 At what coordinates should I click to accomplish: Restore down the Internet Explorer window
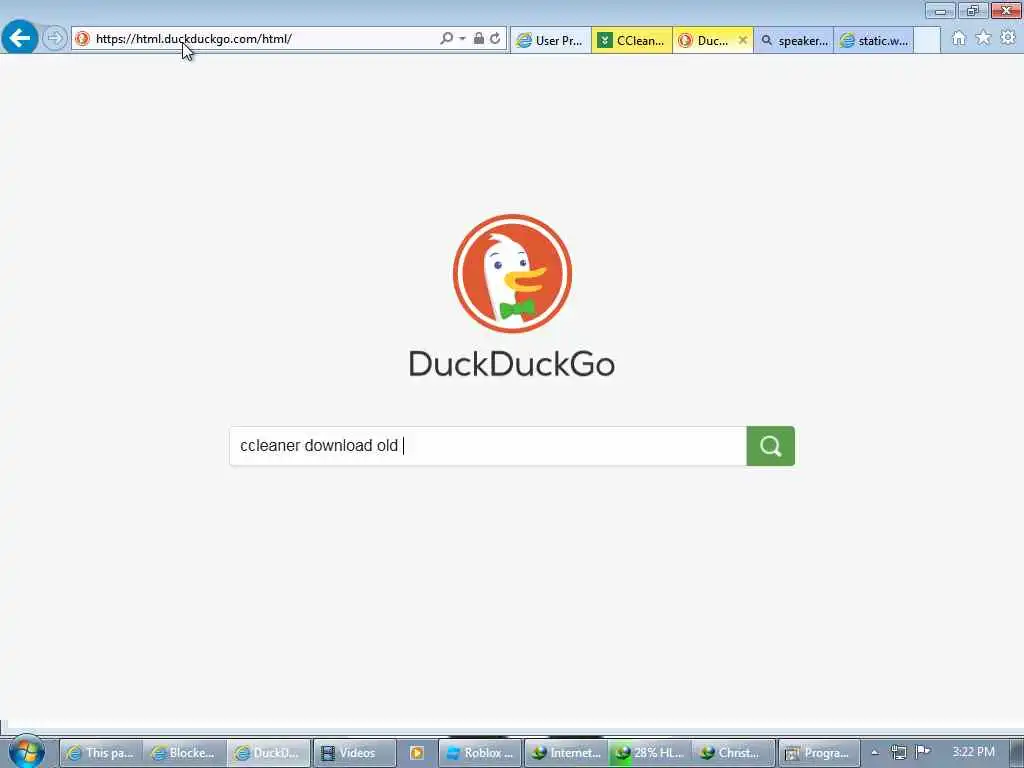pyautogui.click(x=973, y=10)
